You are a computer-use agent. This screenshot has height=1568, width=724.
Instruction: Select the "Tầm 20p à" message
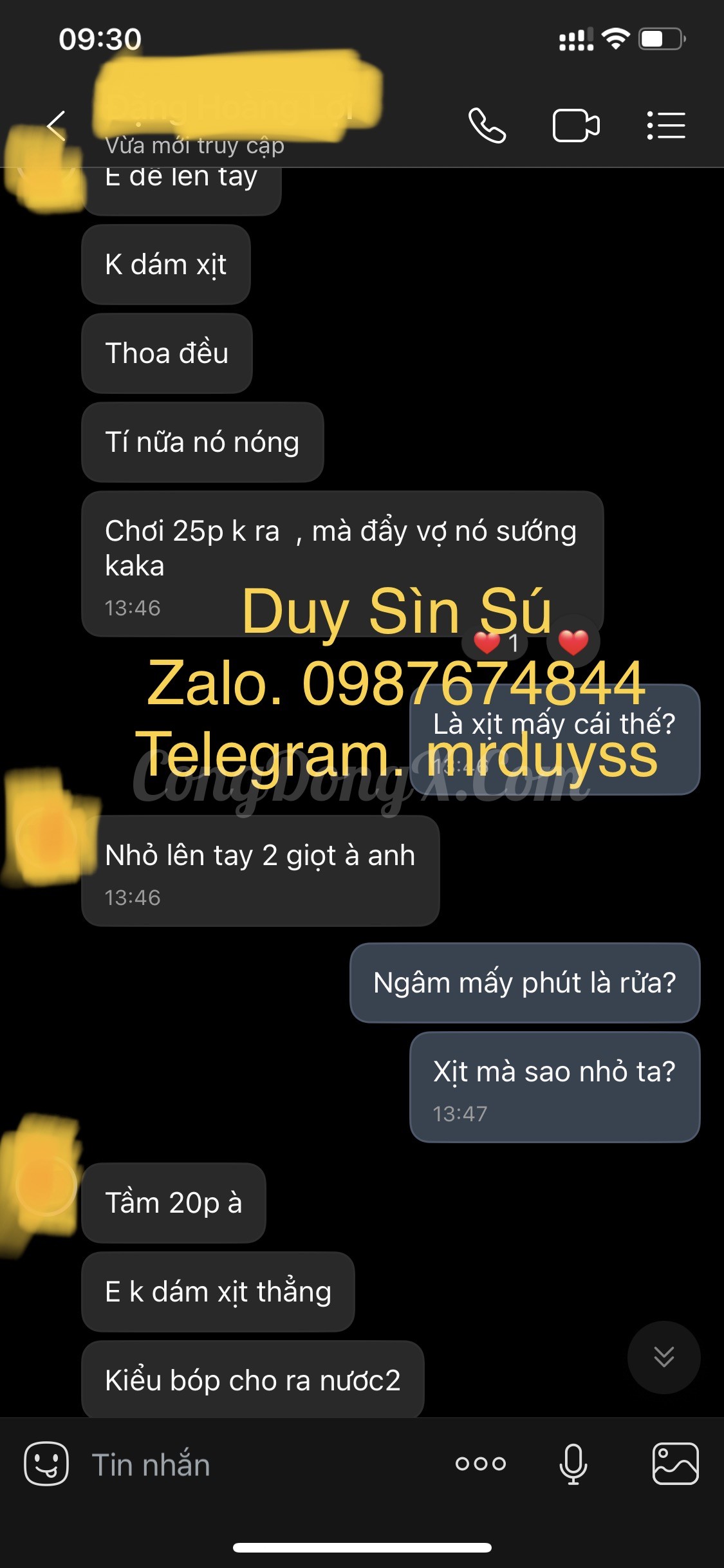[174, 1203]
